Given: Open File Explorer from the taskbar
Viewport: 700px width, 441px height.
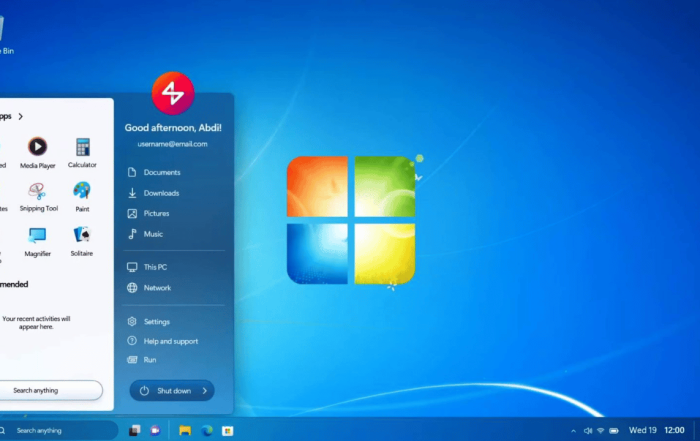Looking at the screenshot, I should (x=185, y=430).
